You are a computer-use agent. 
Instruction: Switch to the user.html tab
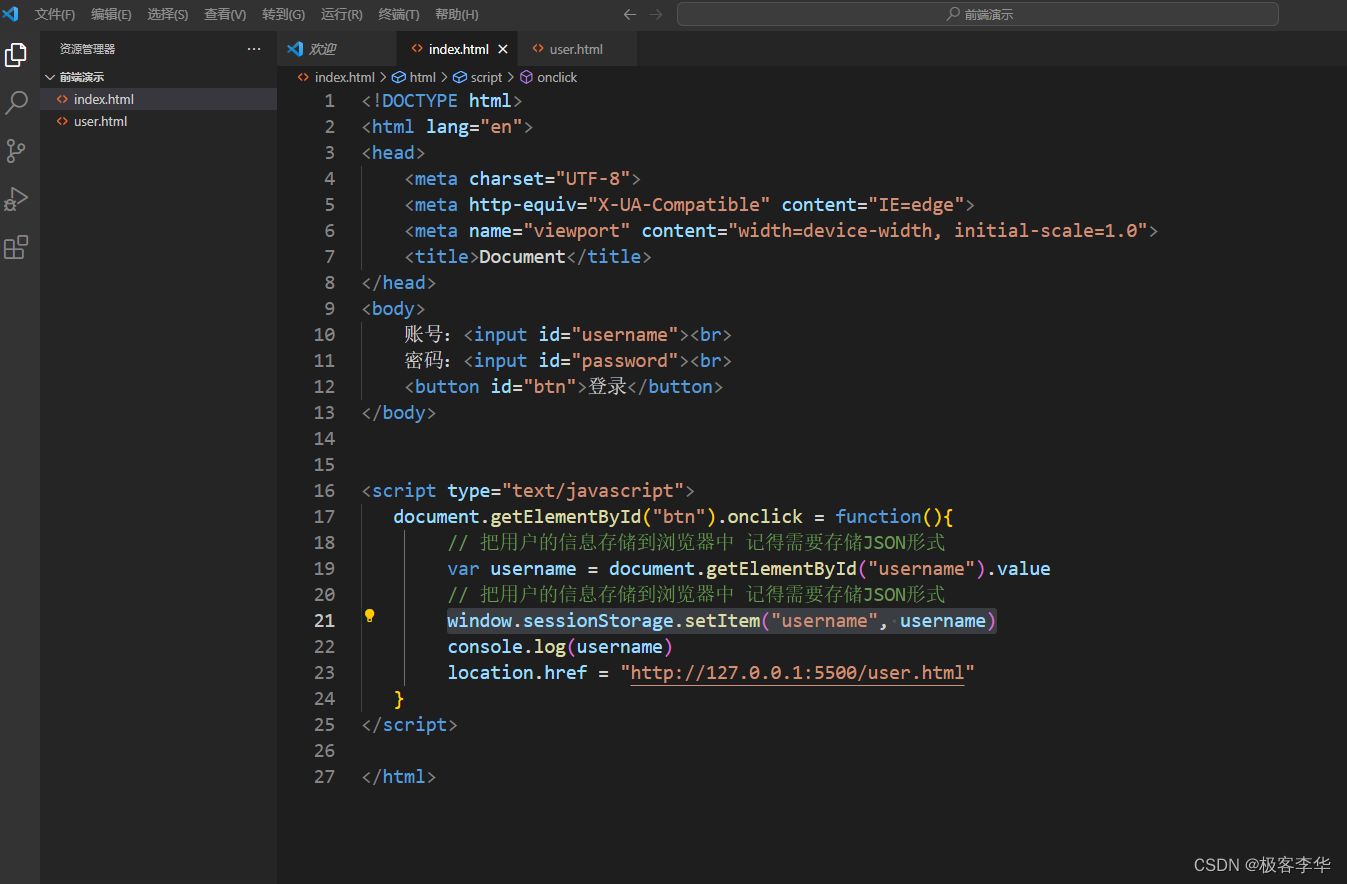click(x=576, y=49)
